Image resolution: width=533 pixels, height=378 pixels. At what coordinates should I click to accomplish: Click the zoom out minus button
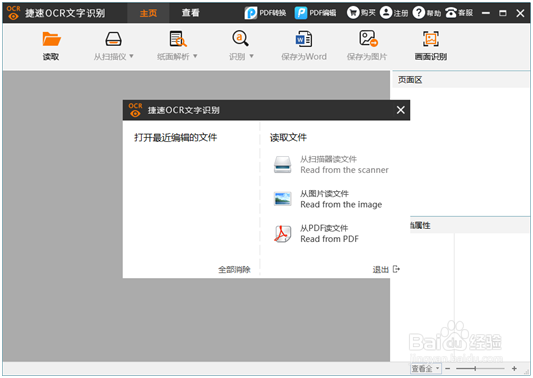click(x=448, y=368)
